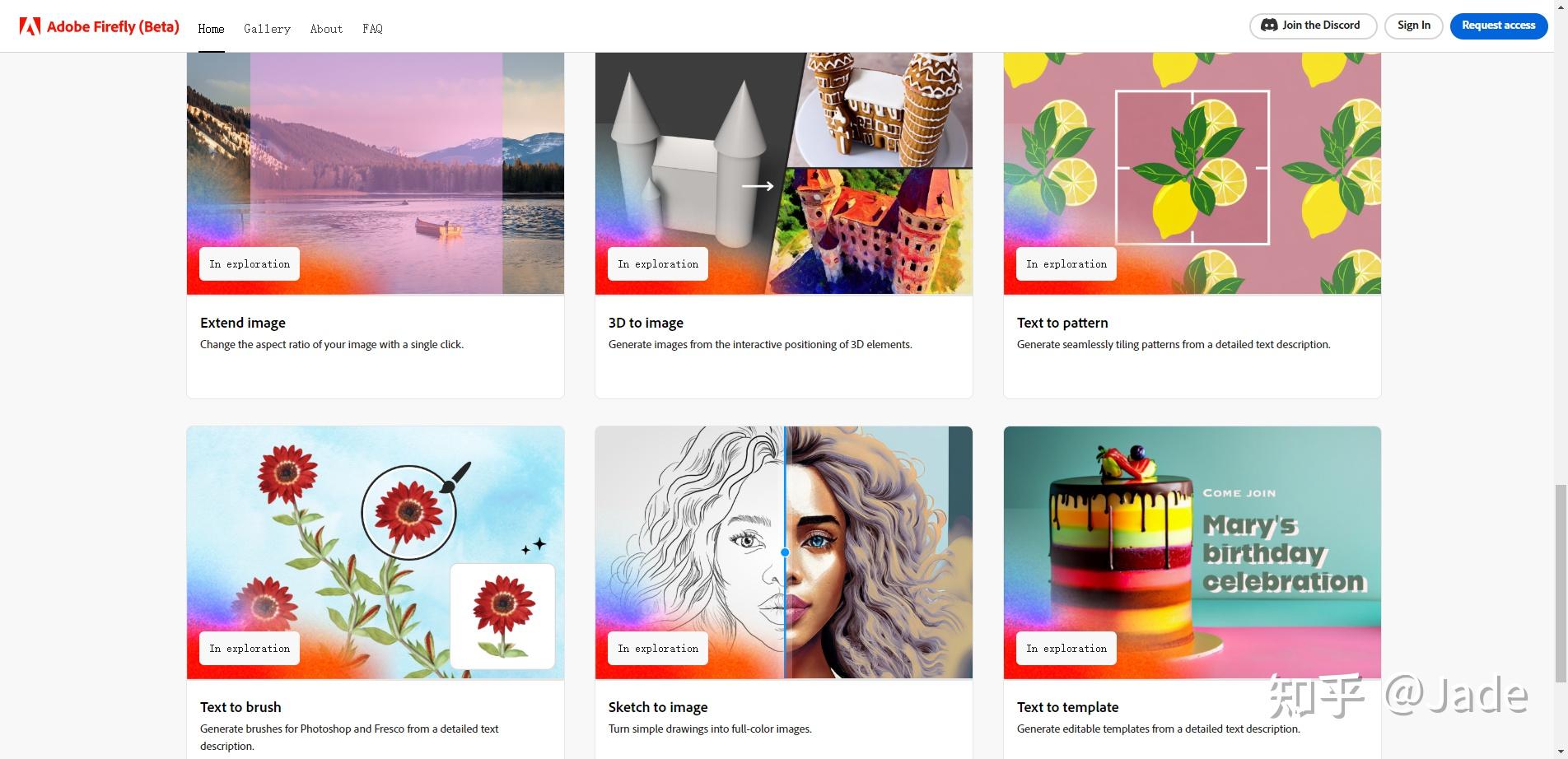The image size is (1568, 759).
Task: Open the Text to pattern lemon thumbnail
Action: (1192, 173)
